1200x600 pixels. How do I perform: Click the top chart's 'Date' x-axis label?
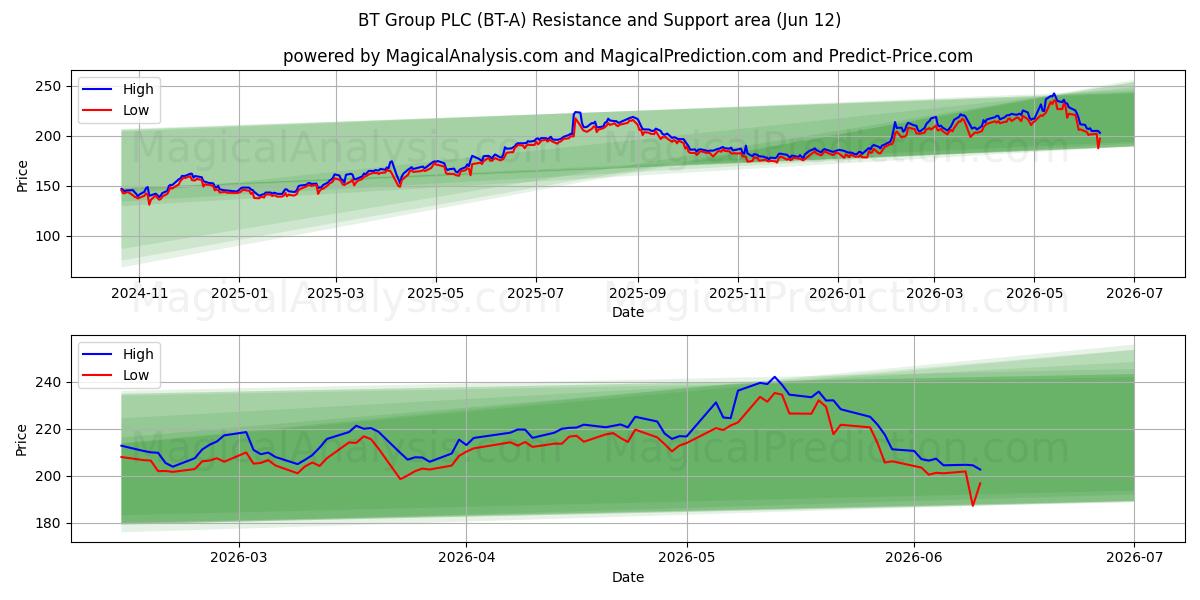(x=628, y=313)
